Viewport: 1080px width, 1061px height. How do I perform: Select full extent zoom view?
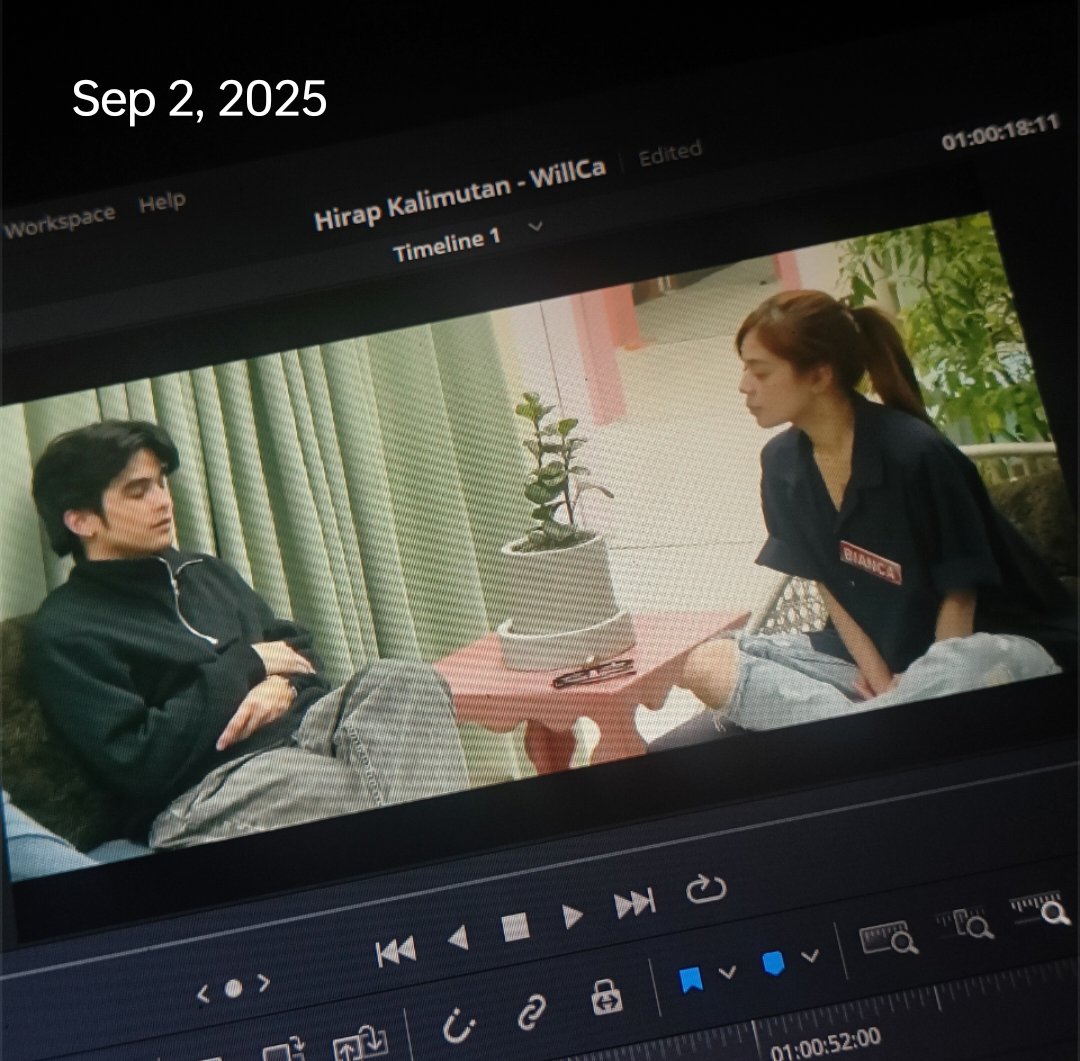(889, 938)
